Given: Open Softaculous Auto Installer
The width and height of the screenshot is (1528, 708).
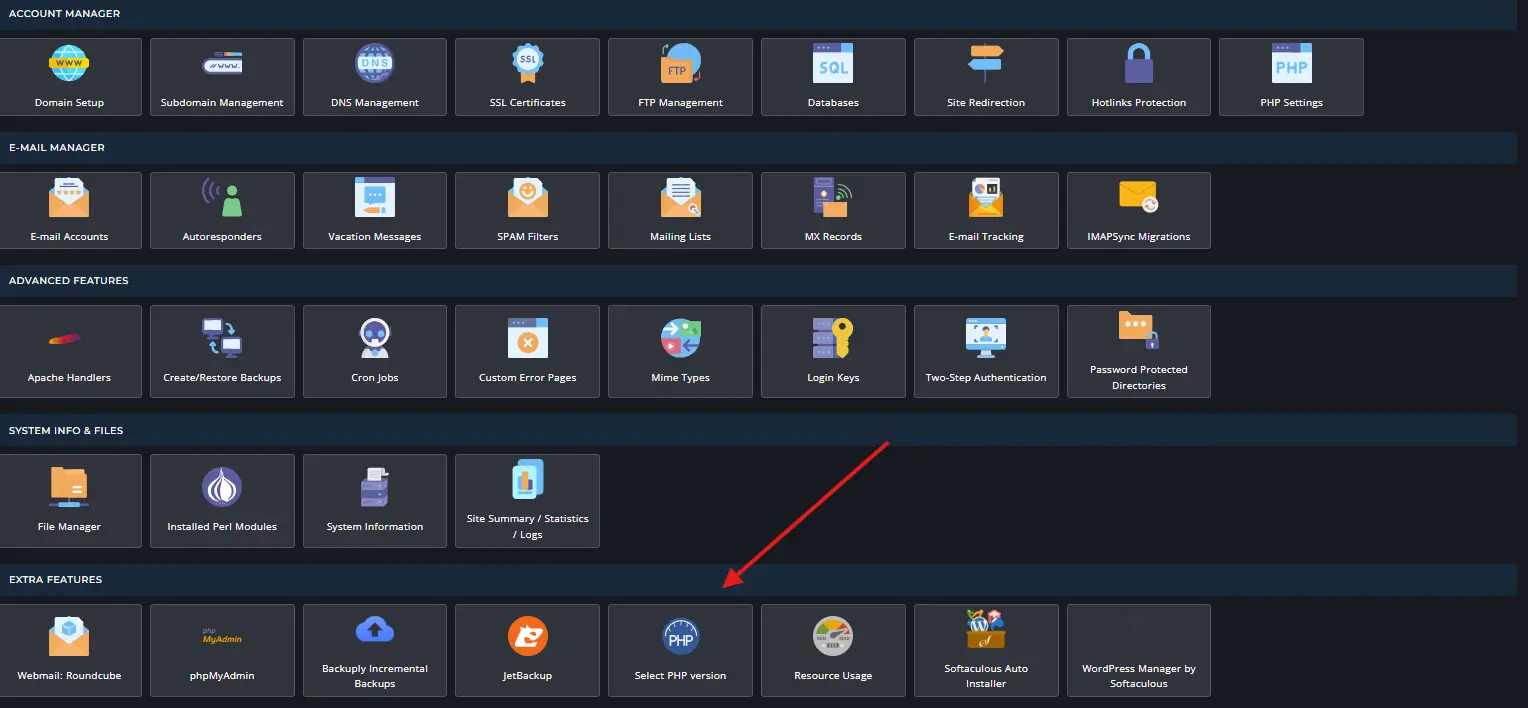Looking at the screenshot, I should pyautogui.click(x=986, y=650).
